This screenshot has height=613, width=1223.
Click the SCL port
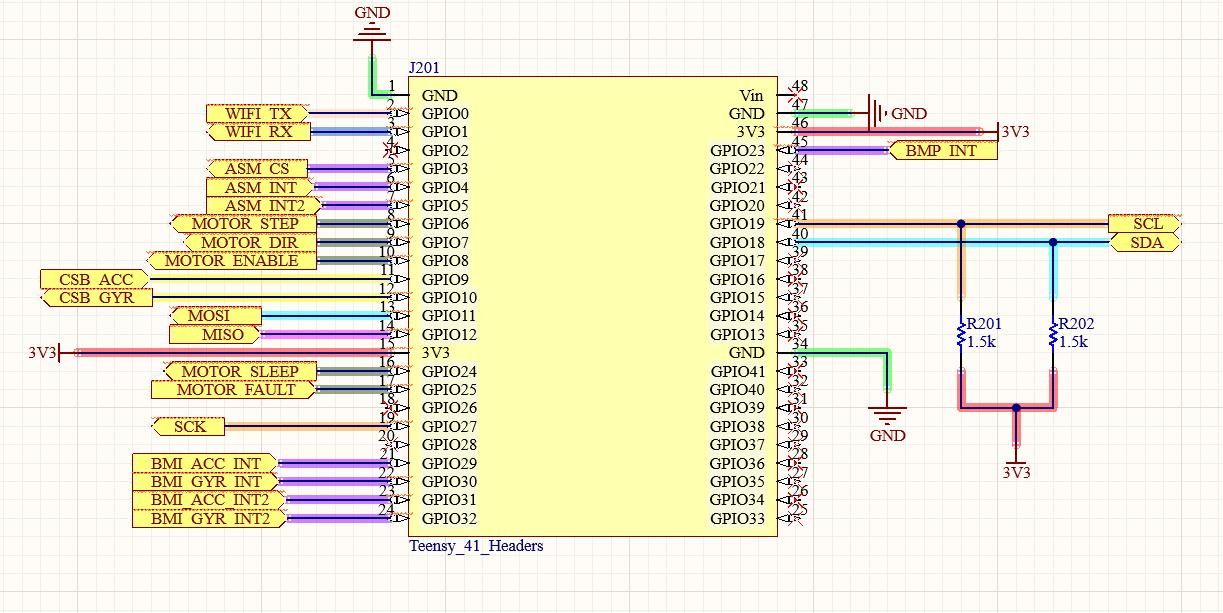point(1146,224)
